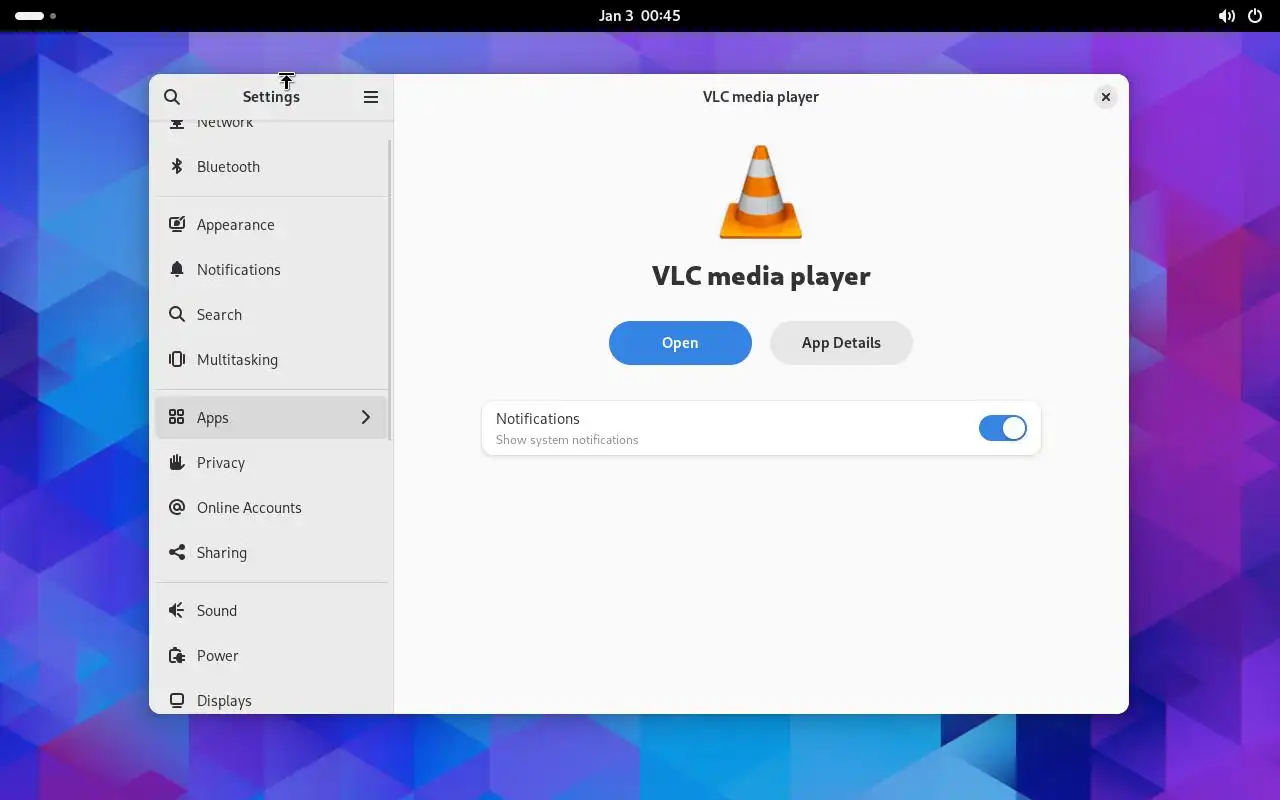Open Power settings panel
The height and width of the screenshot is (800, 1280).
271,656
